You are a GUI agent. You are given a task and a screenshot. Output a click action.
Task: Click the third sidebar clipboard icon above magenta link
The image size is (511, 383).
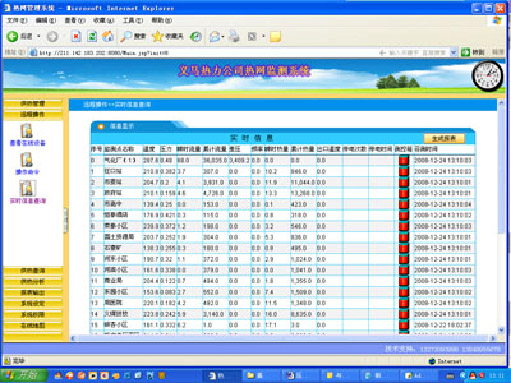coord(27,188)
